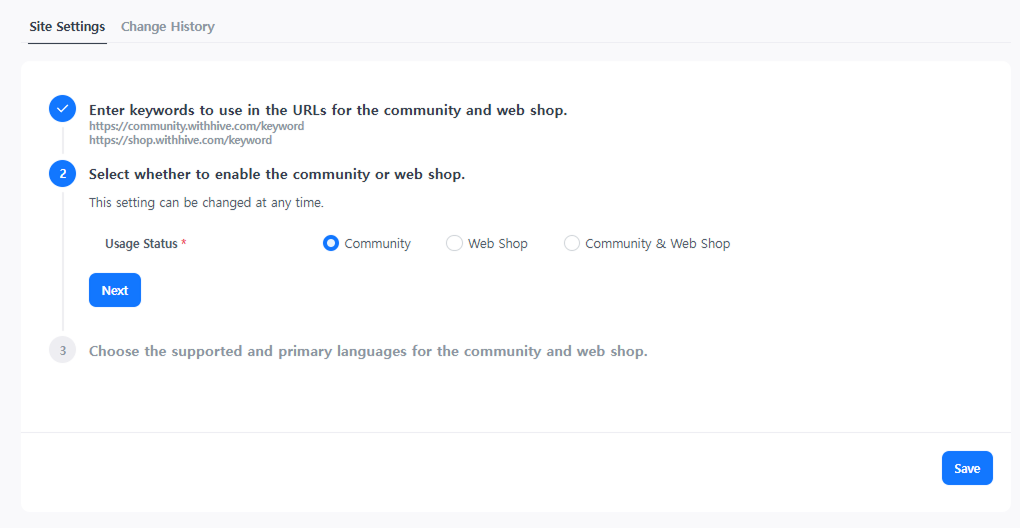Click the Community & Web Shop label text
Screen dimensions: 1020x528
click(658, 244)
